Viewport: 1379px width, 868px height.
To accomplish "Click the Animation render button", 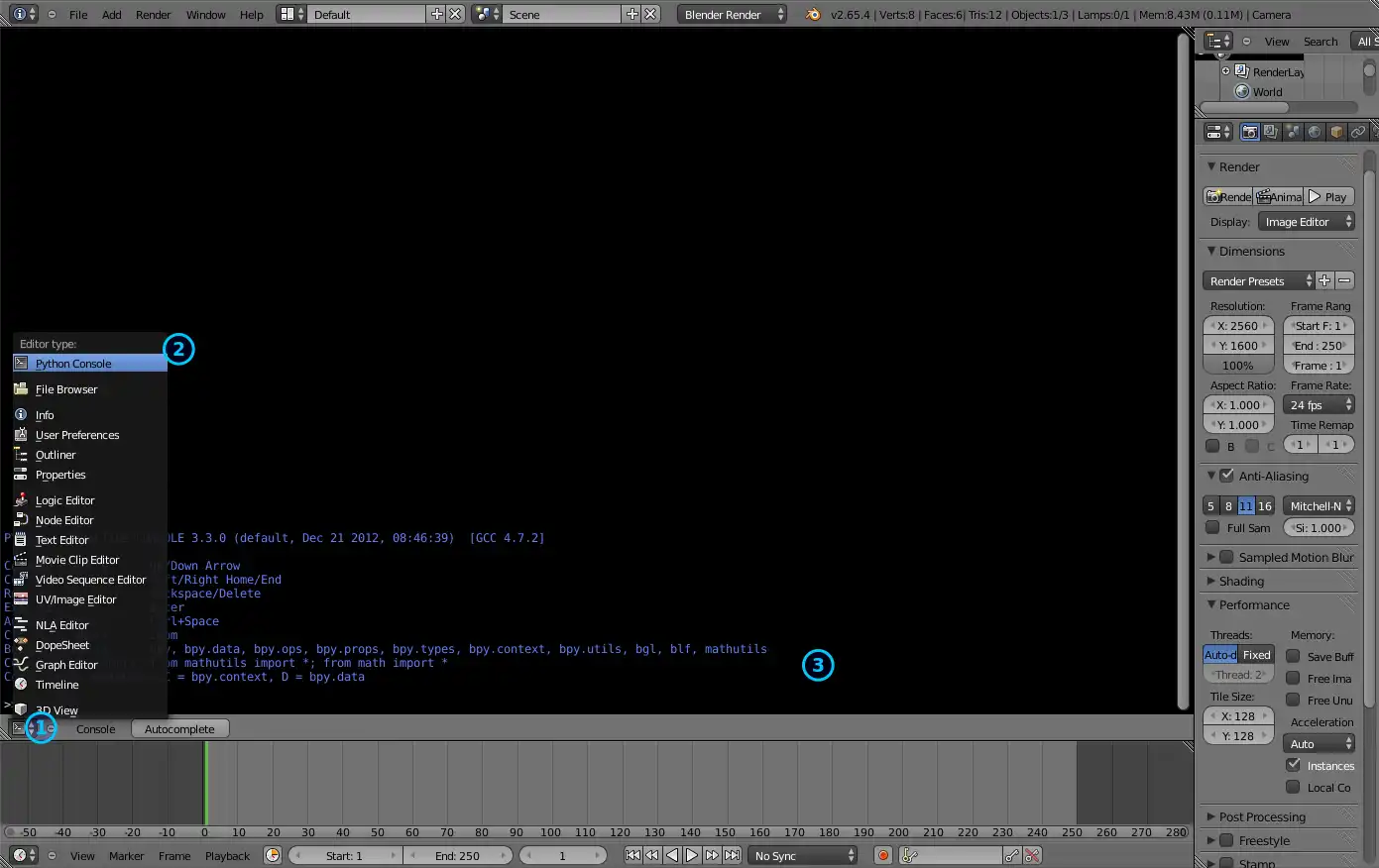I will coord(1279,196).
